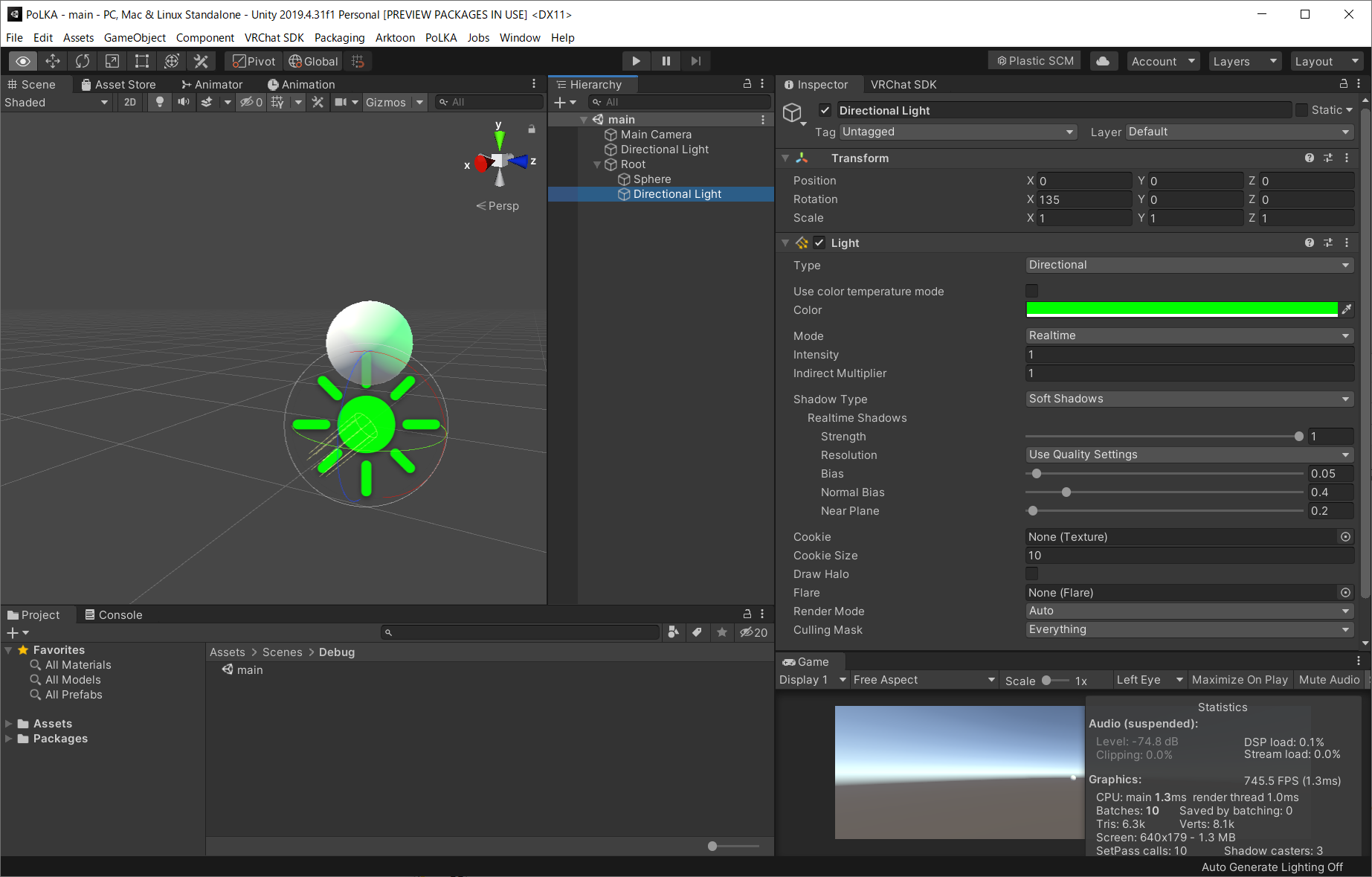This screenshot has width=1372, height=877.
Task: Click favorites star icon in Project toolbar
Action: point(721,632)
